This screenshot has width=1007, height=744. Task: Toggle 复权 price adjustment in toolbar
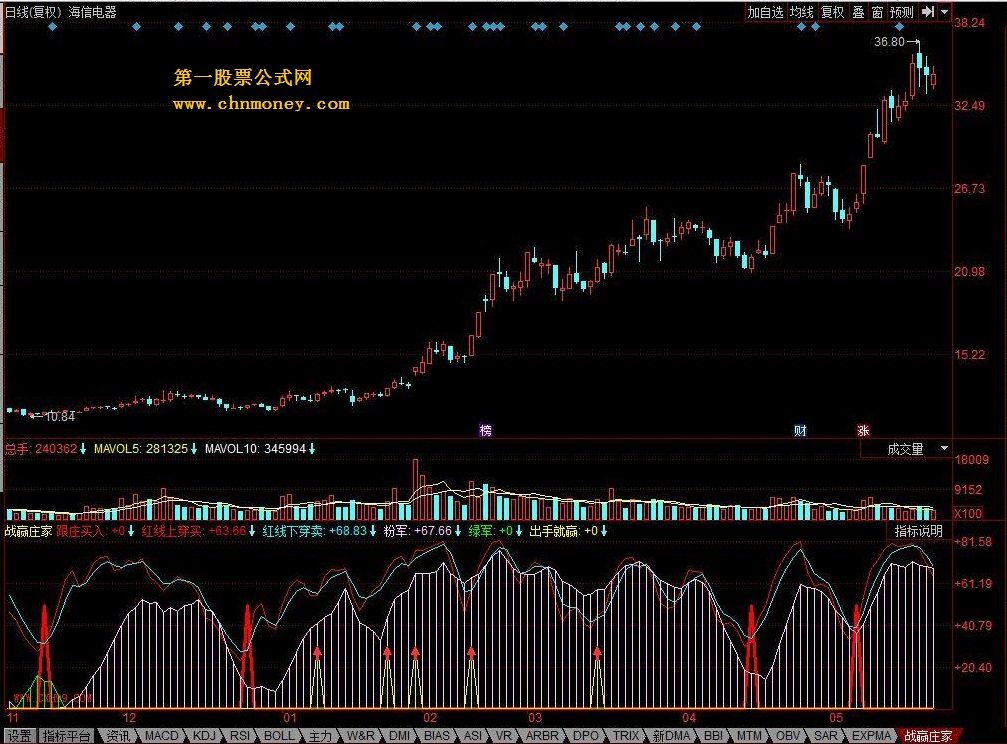(x=832, y=12)
